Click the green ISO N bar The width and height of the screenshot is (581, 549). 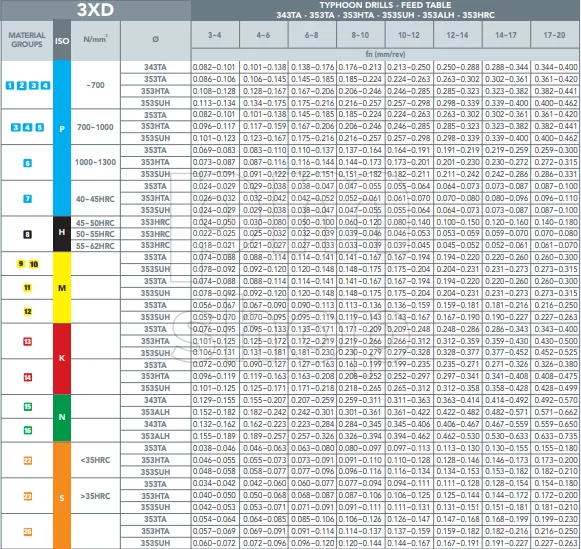click(62, 418)
